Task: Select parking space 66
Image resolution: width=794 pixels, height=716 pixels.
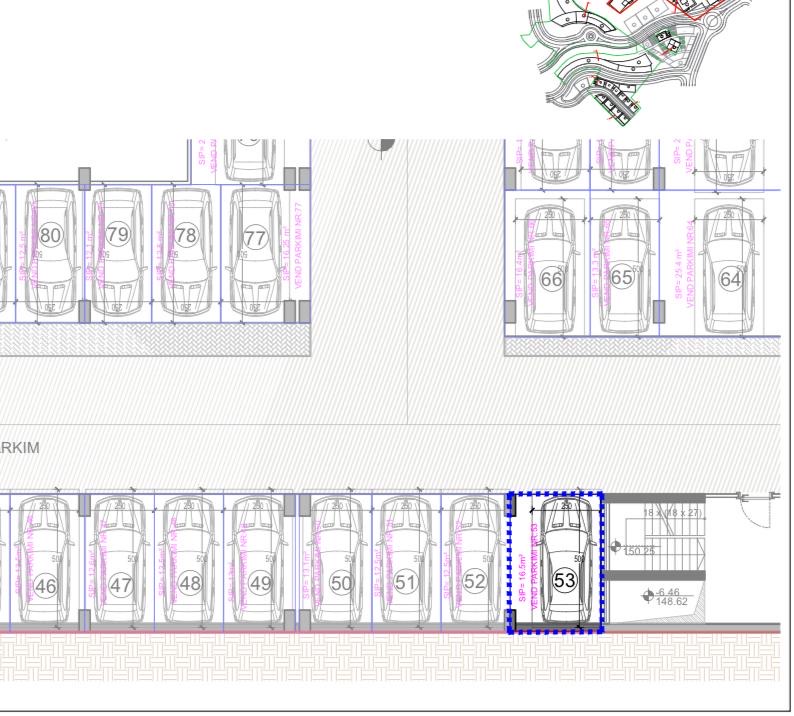Action: pos(551,280)
